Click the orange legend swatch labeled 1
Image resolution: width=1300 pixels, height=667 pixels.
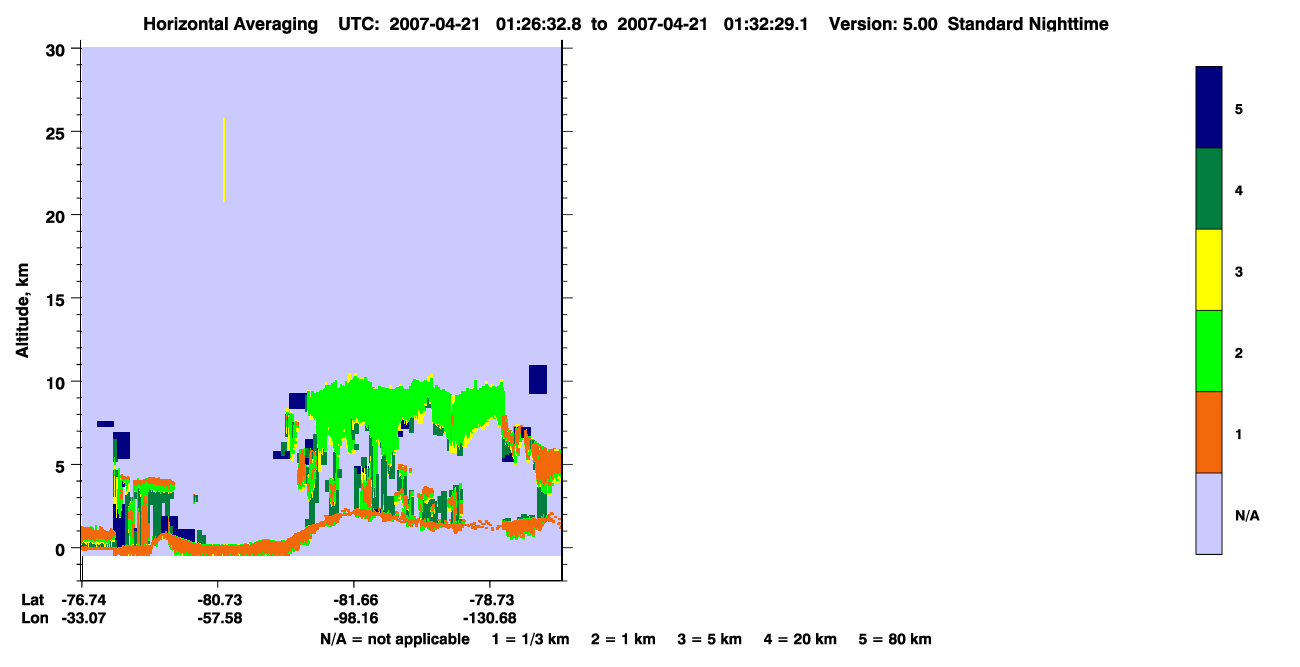point(1209,432)
